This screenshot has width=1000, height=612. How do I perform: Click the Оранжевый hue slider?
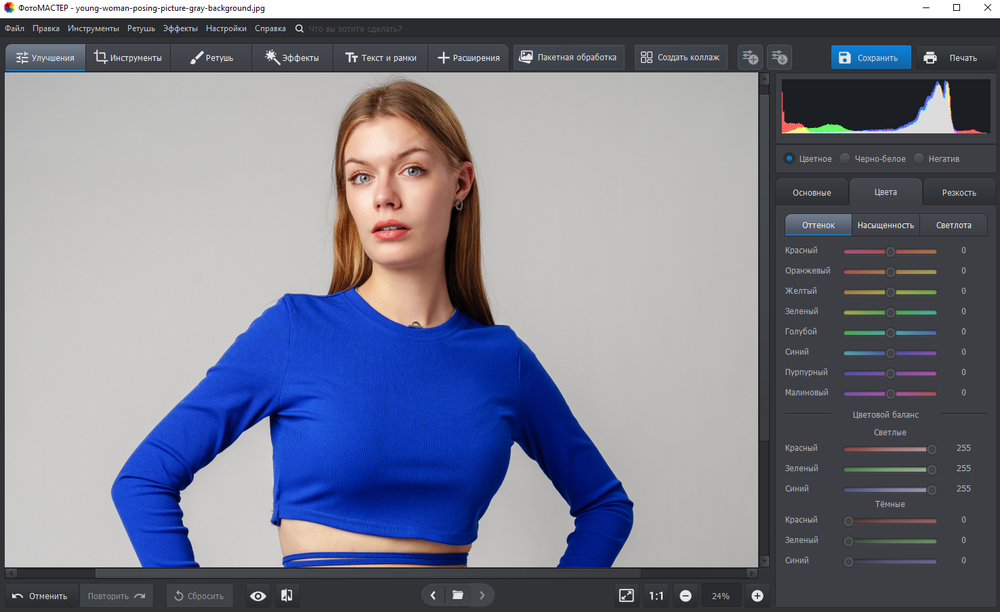click(x=890, y=272)
